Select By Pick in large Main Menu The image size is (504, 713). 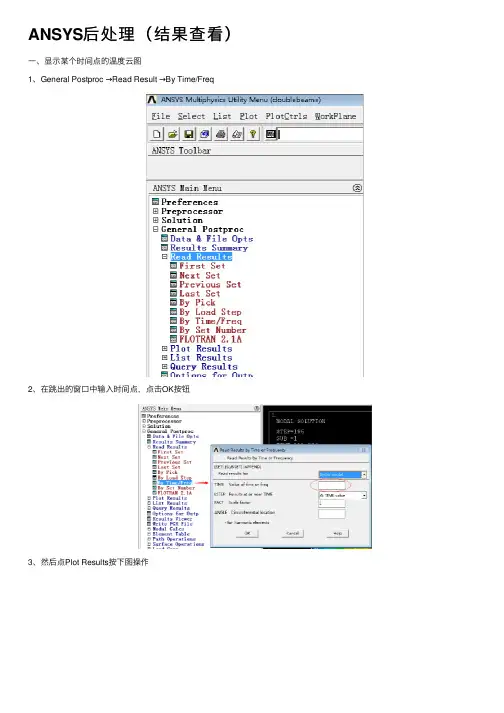[x=197, y=303]
